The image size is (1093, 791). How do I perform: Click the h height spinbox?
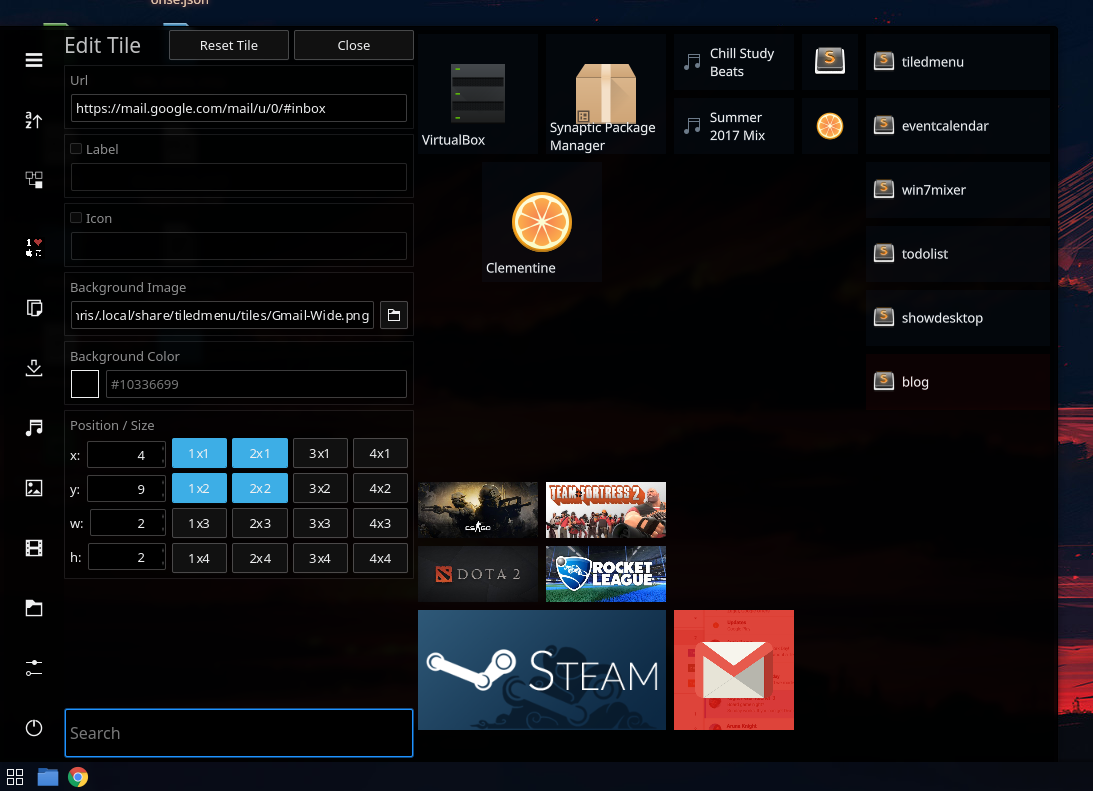pos(127,558)
